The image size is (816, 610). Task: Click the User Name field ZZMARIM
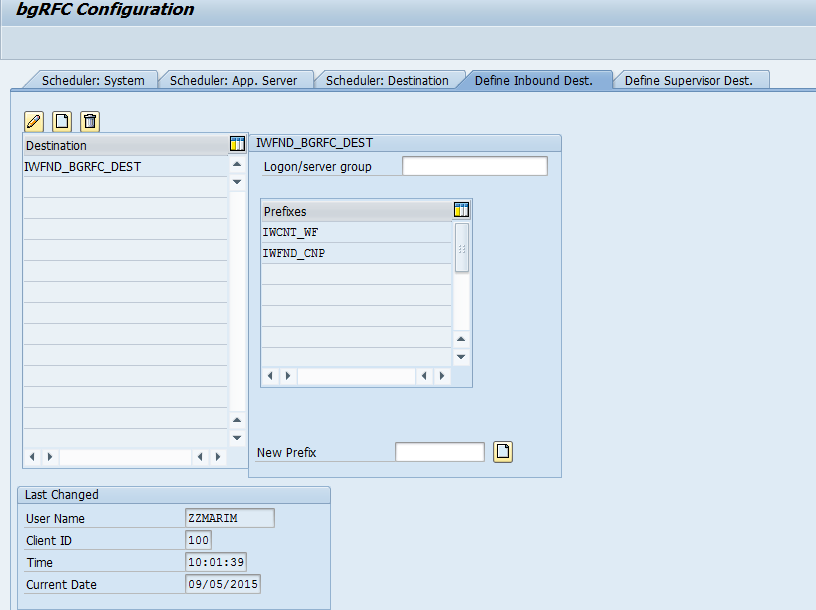(229, 518)
